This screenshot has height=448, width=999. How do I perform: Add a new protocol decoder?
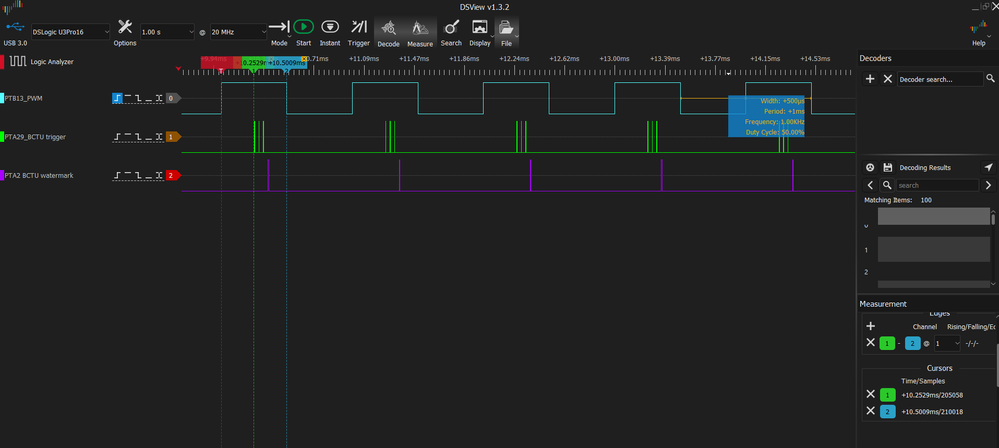point(870,79)
